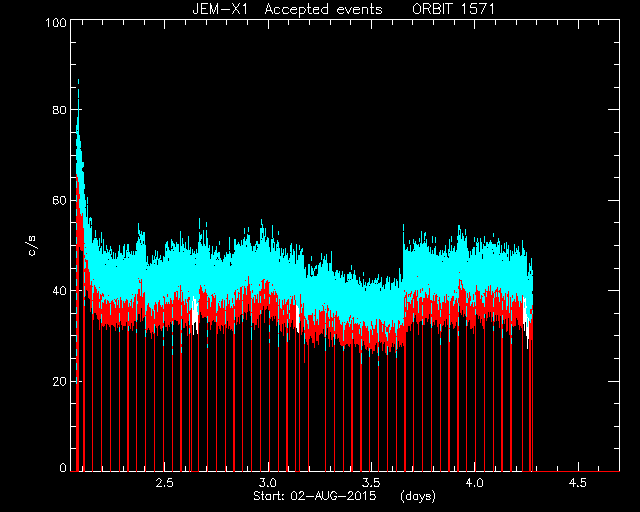The width and height of the screenshot is (640, 512).
Task: Click the '(days)' unit label
Action: pos(418,496)
